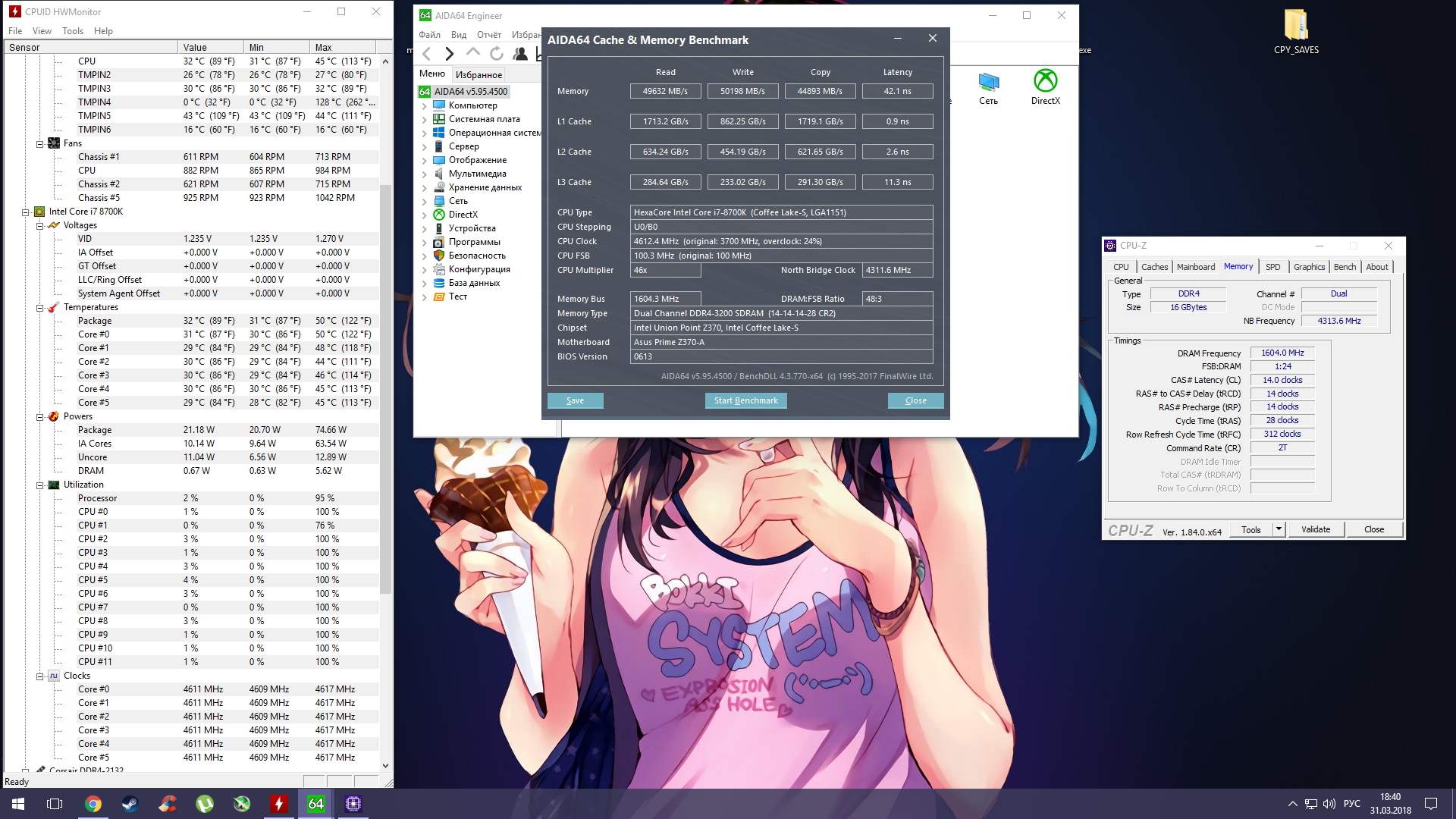1456x819 pixels.
Task: Click the CPU-Z taskbar icon
Action: (x=353, y=804)
